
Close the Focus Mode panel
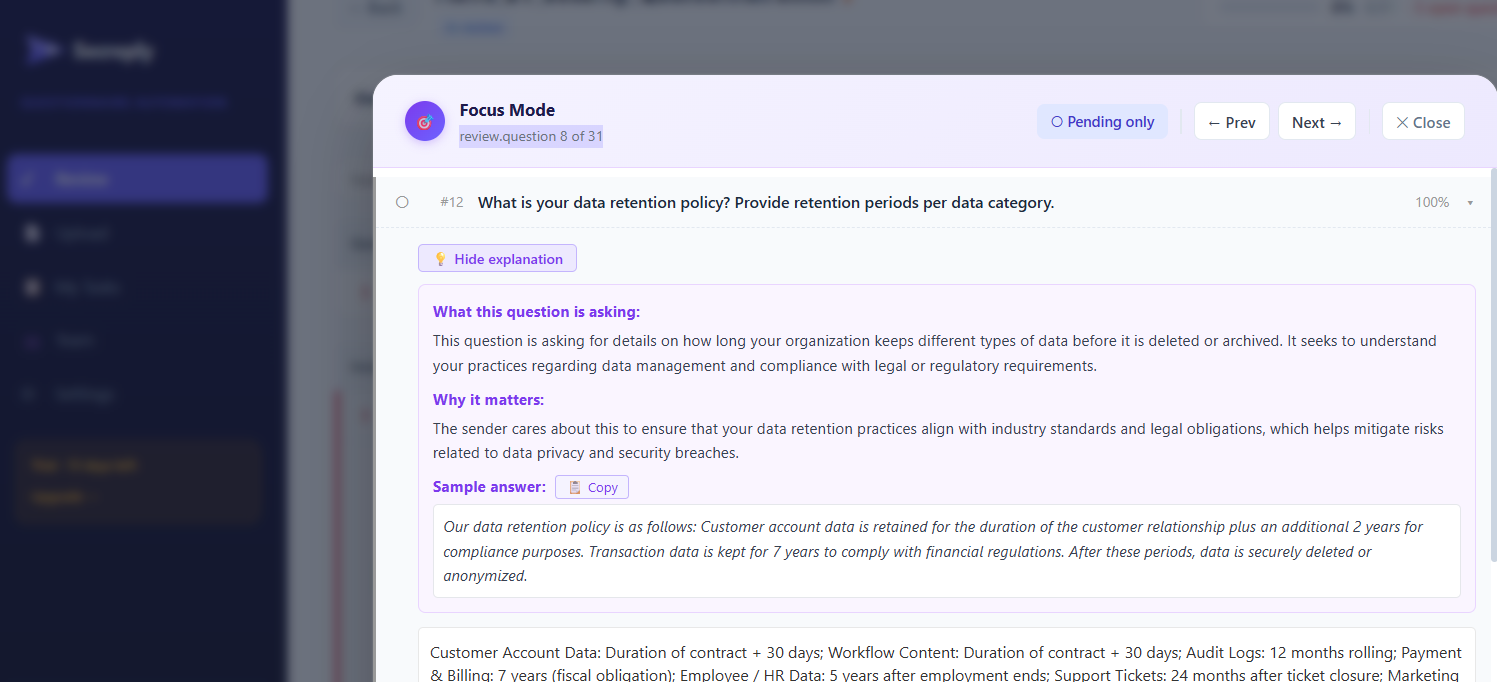[x=1423, y=122]
